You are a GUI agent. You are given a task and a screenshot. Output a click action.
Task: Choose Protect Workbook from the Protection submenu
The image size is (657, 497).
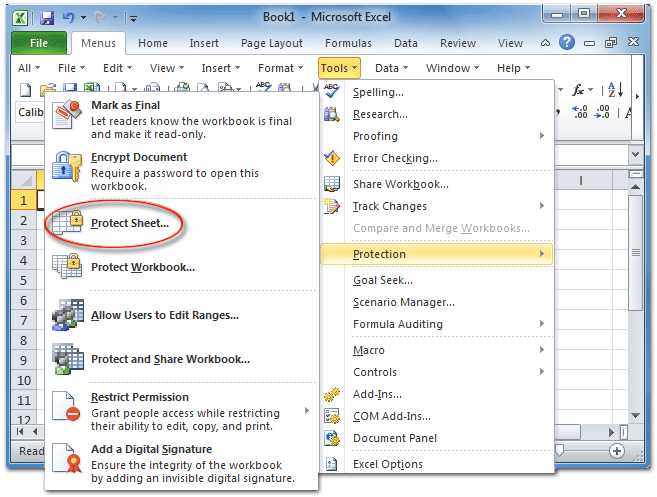(x=142, y=267)
